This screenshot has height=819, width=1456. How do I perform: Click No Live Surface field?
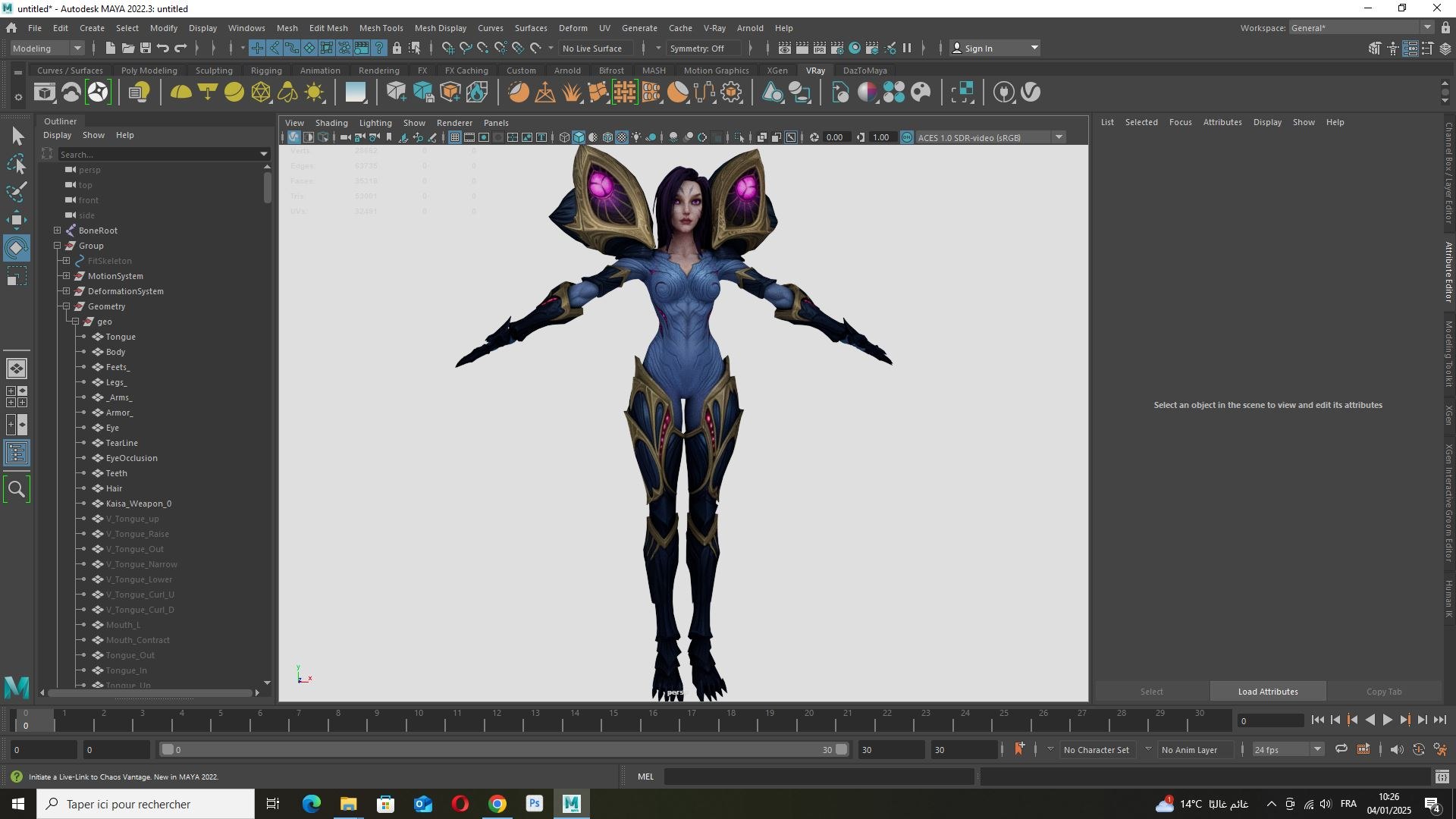596,48
